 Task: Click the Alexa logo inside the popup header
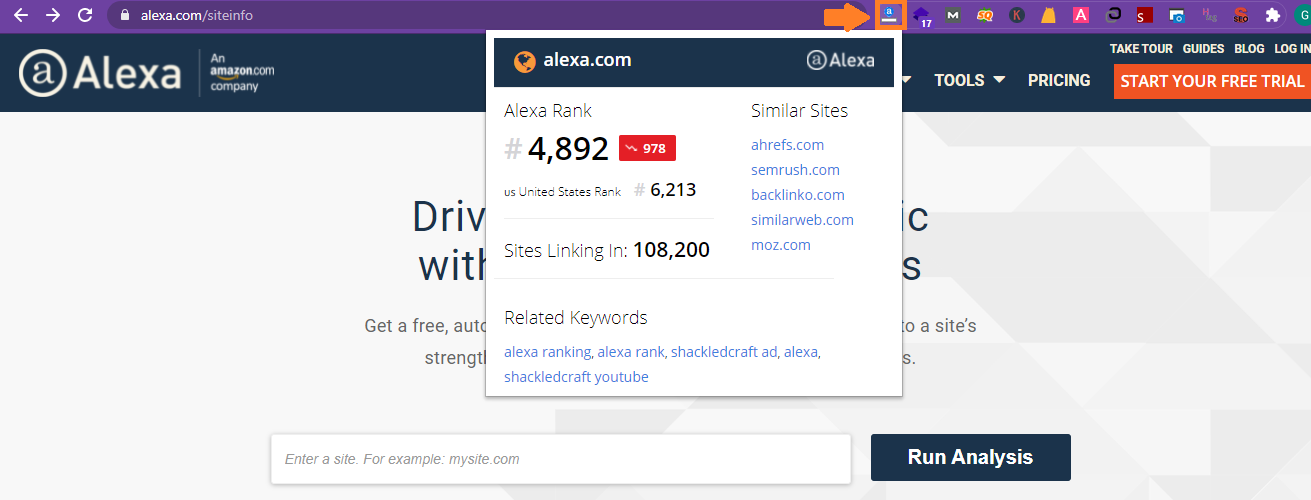840,60
